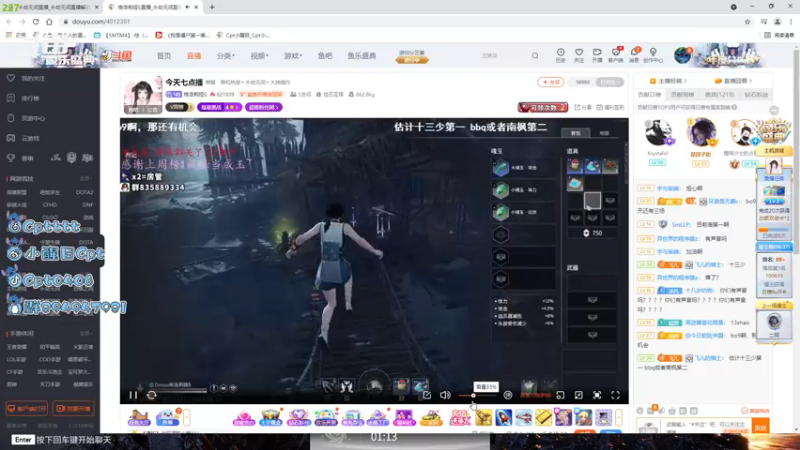Mute the player volume speaker icon
Screen dimensions: 800x450
(445, 395)
